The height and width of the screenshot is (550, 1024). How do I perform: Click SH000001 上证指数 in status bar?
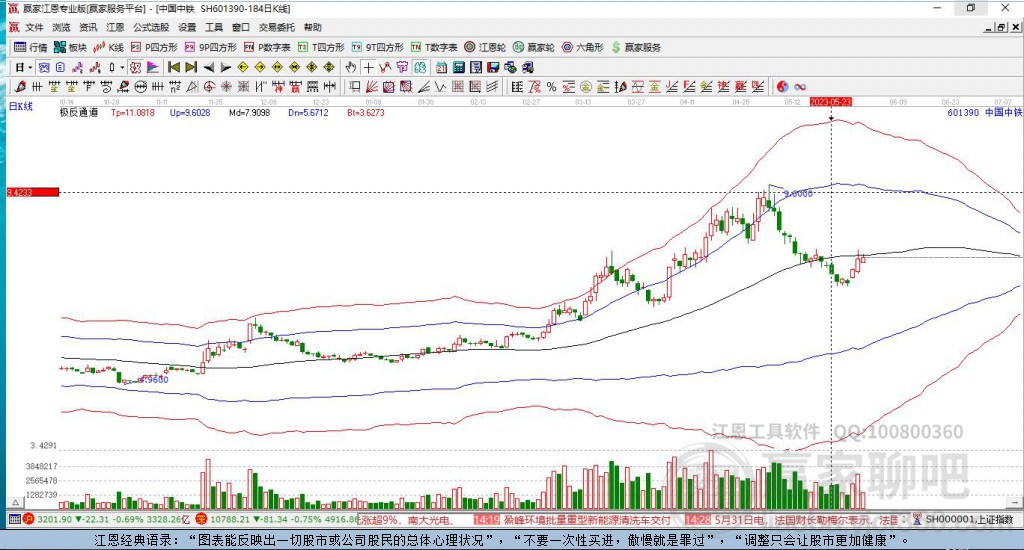968,520
